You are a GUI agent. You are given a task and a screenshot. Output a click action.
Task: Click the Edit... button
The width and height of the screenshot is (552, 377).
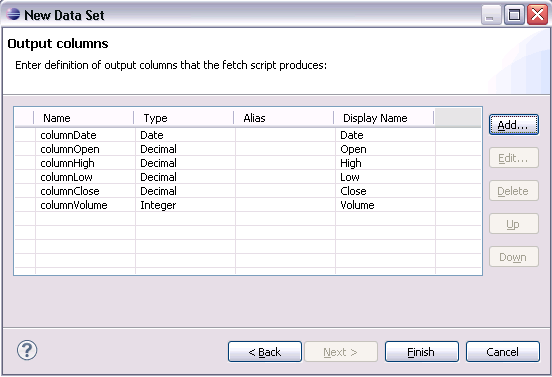[x=514, y=158]
